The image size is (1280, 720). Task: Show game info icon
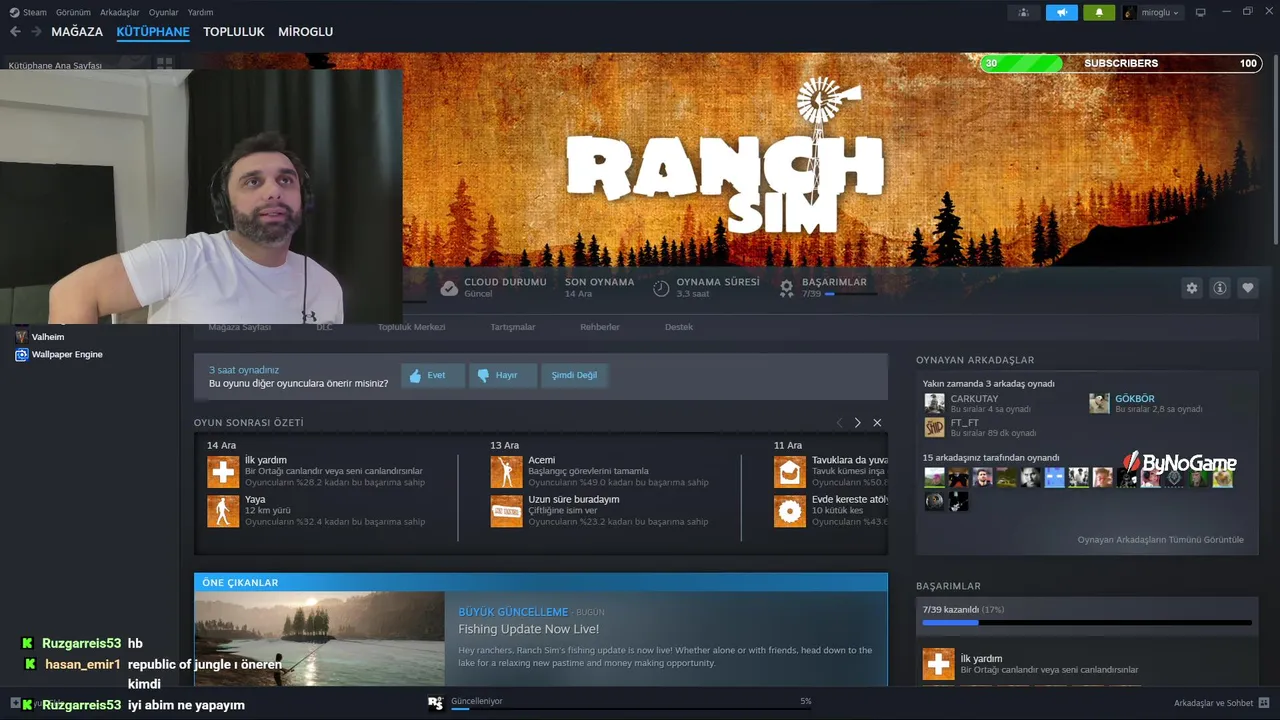[1220, 288]
